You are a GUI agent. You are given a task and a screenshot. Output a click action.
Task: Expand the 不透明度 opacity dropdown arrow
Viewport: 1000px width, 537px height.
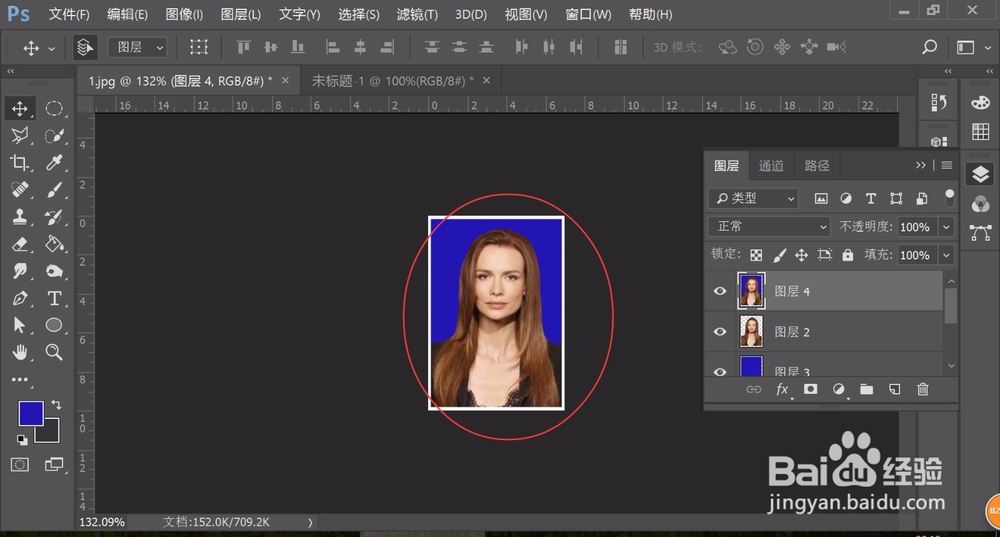tap(947, 227)
